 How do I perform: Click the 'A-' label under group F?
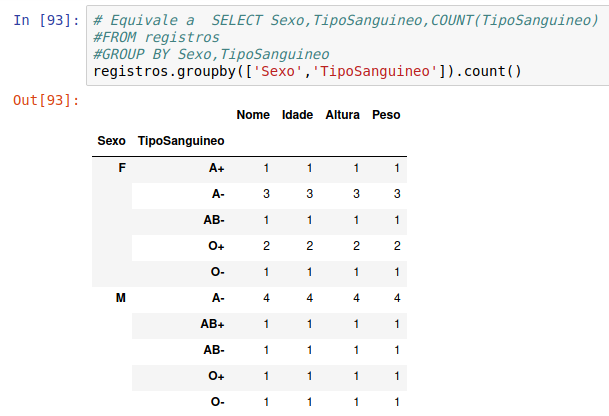pos(218,194)
